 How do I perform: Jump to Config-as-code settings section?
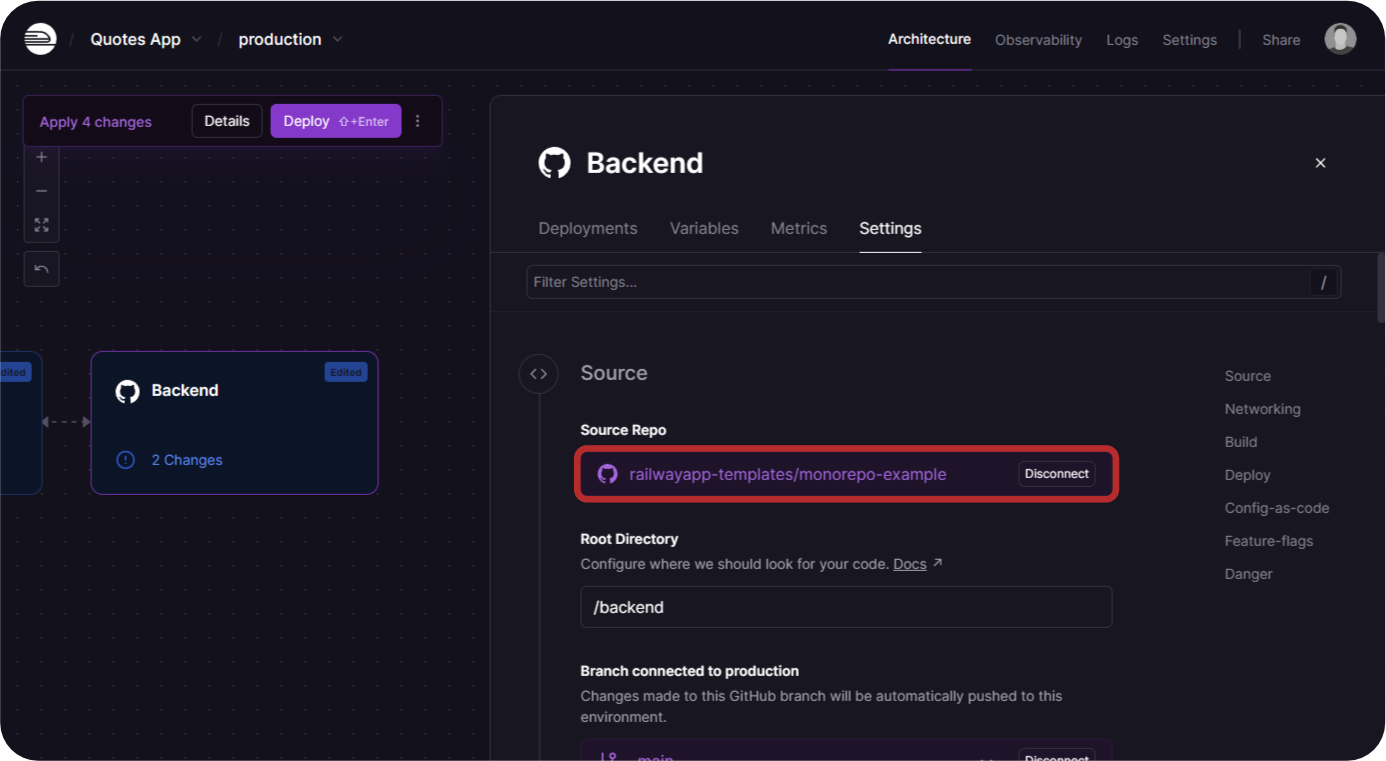pyautogui.click(x=1277, y=508)
